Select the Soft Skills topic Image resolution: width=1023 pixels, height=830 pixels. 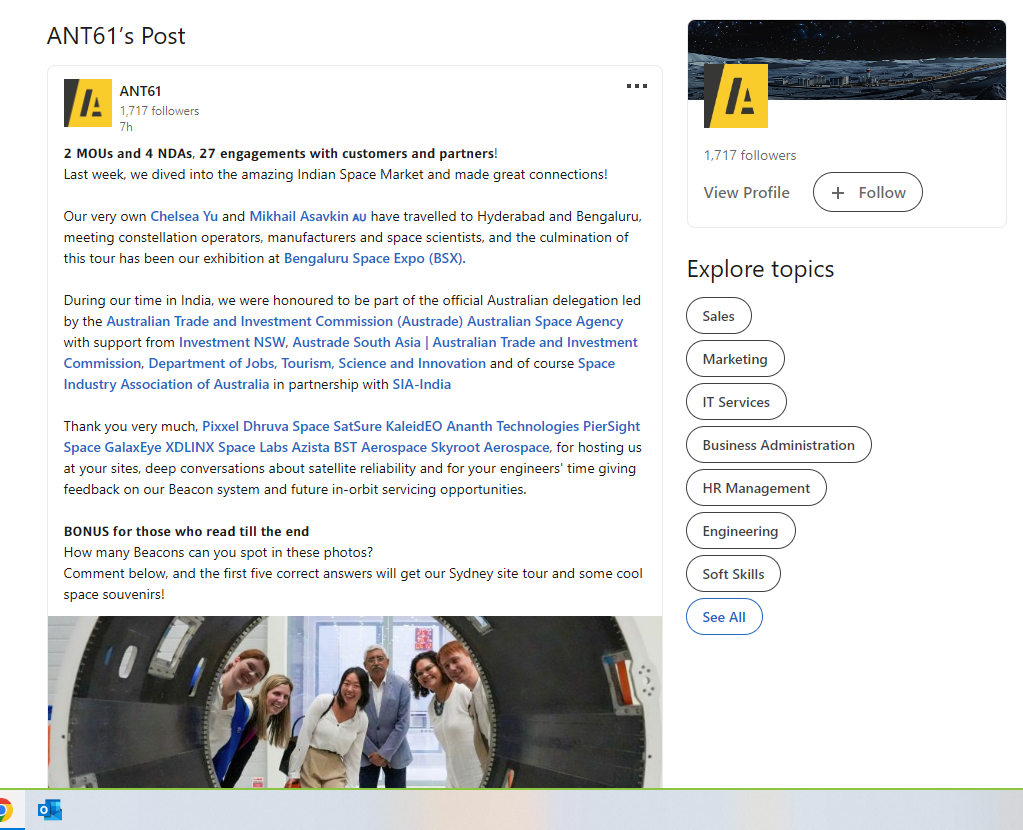733,574
